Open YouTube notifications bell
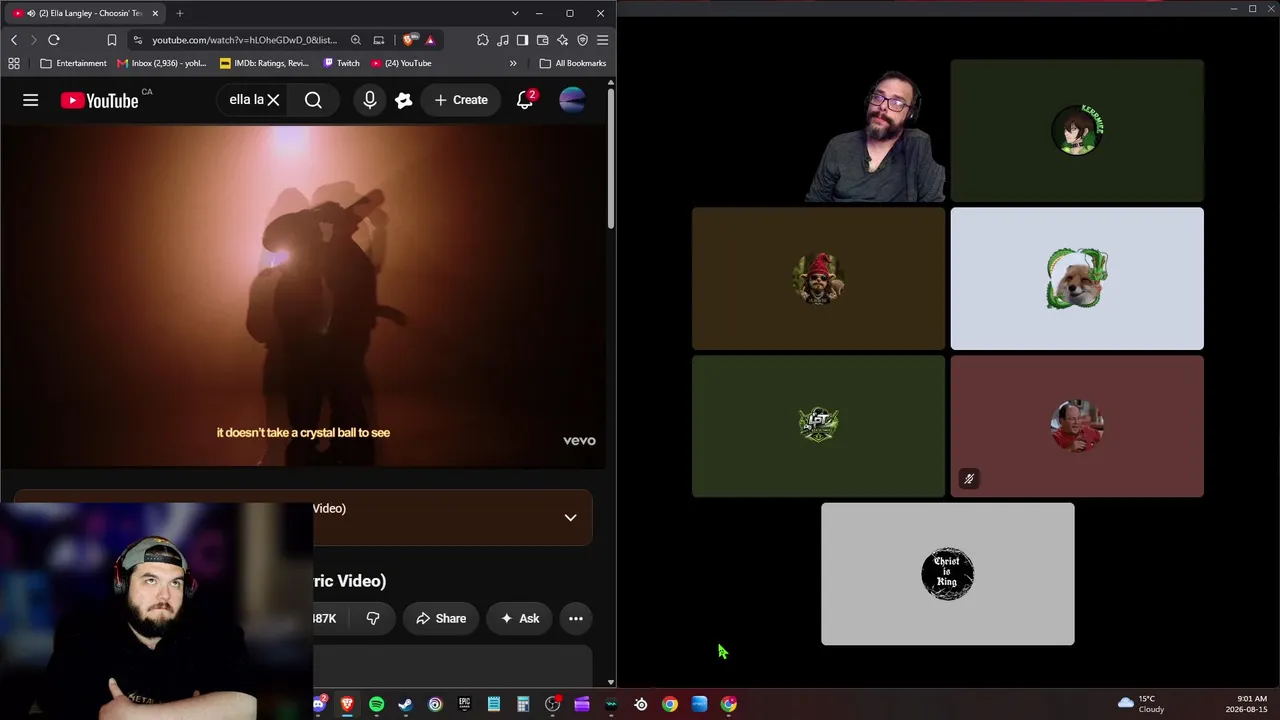This screenshot has height=720, width=1280. click(525, 100)
